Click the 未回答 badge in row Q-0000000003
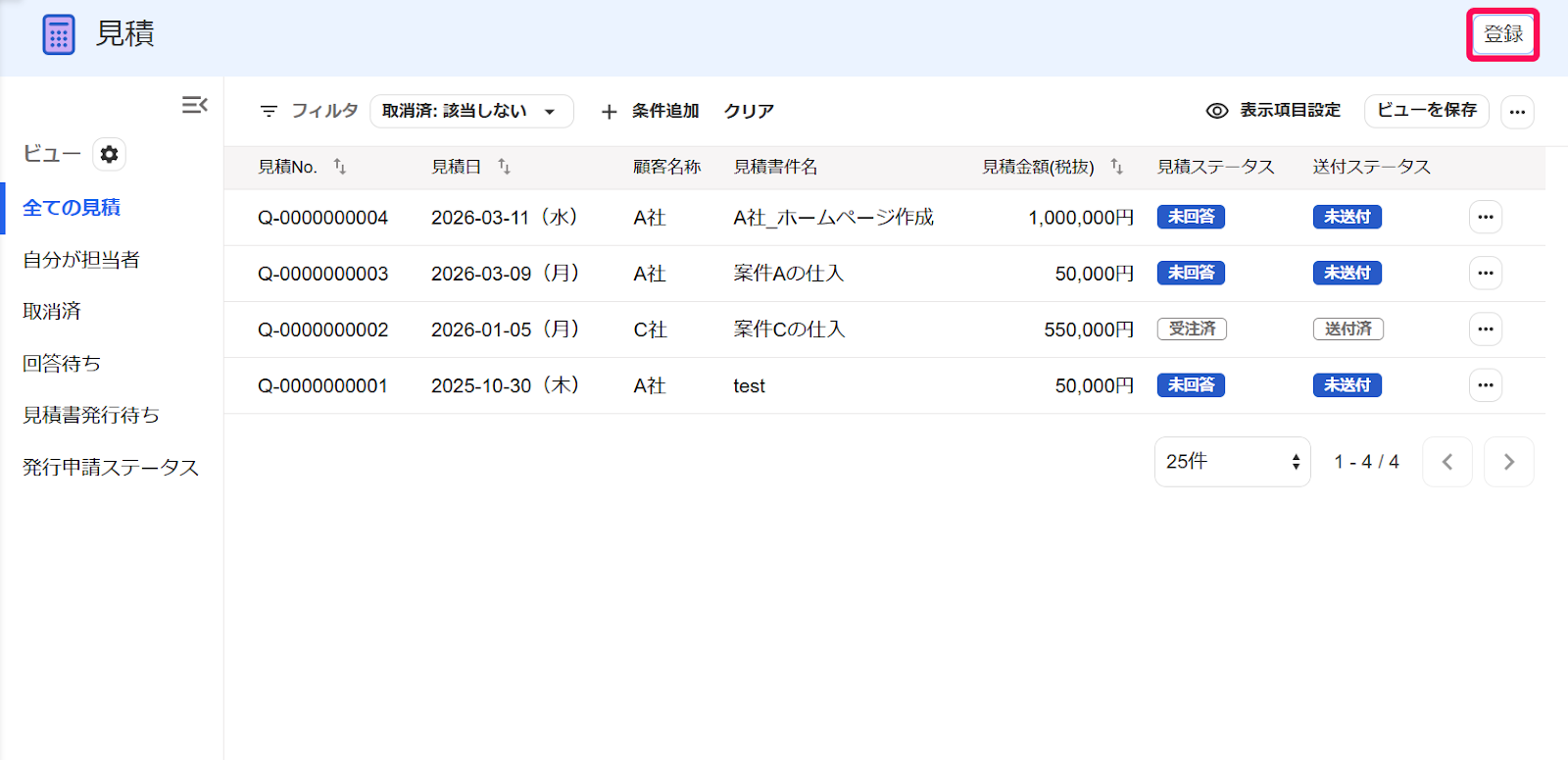1568x760 pixels. click(x=1191, y=273)
